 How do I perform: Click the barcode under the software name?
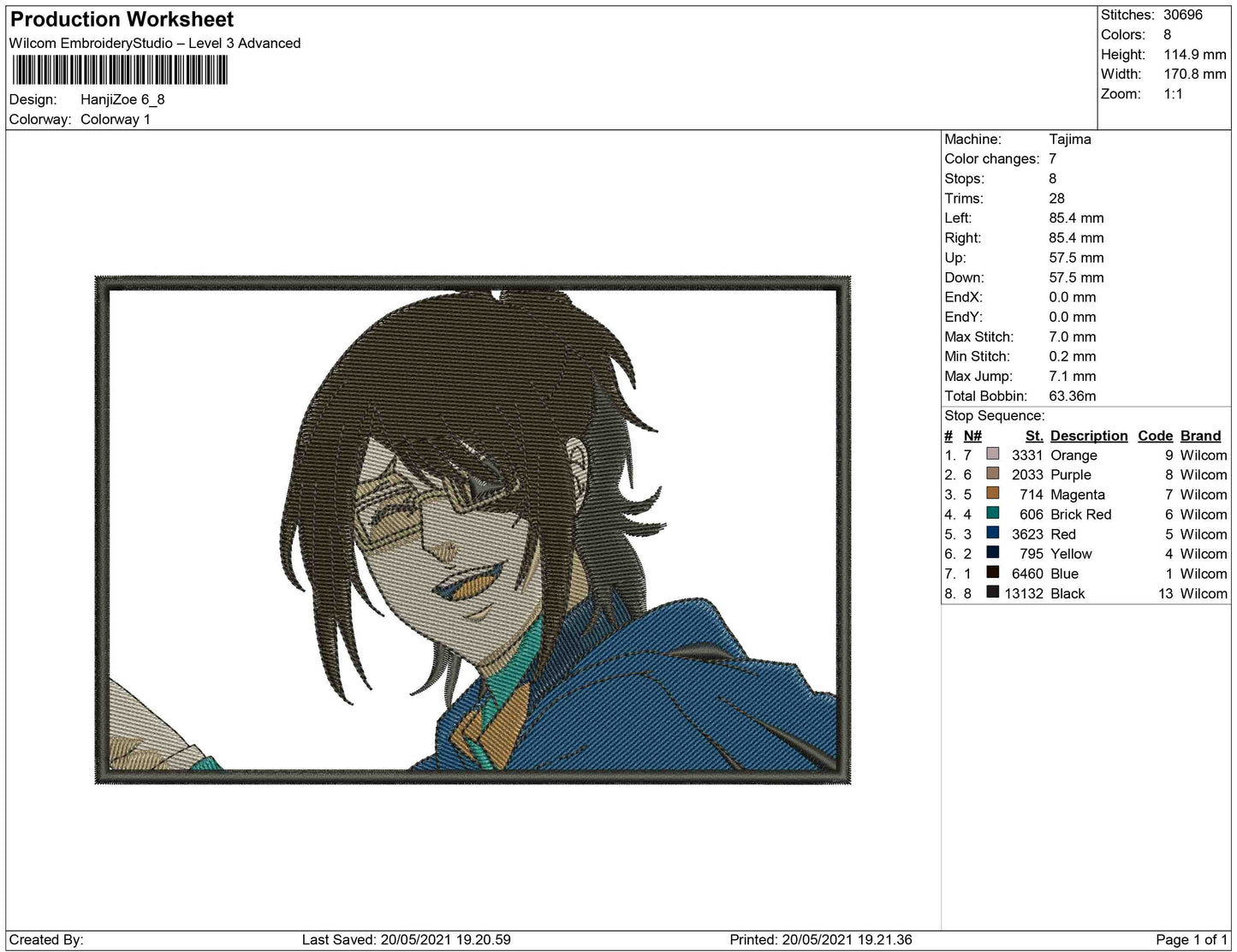120,70
